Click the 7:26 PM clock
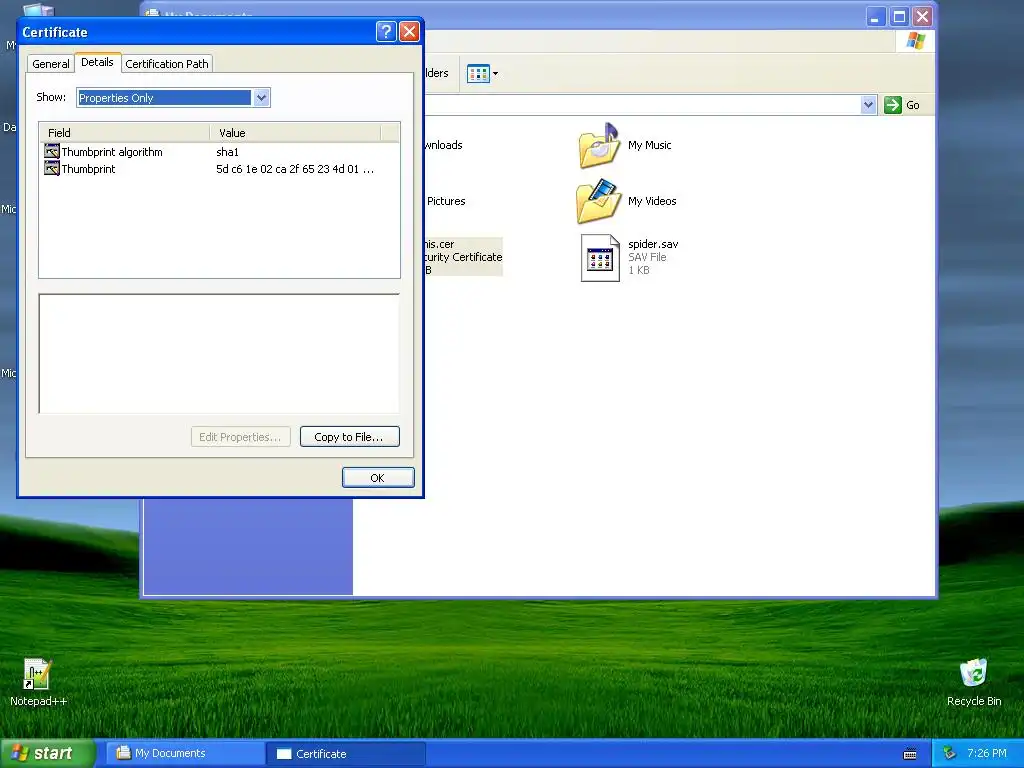This screenshot has height=768, width=1024. (x=987, y=753)
